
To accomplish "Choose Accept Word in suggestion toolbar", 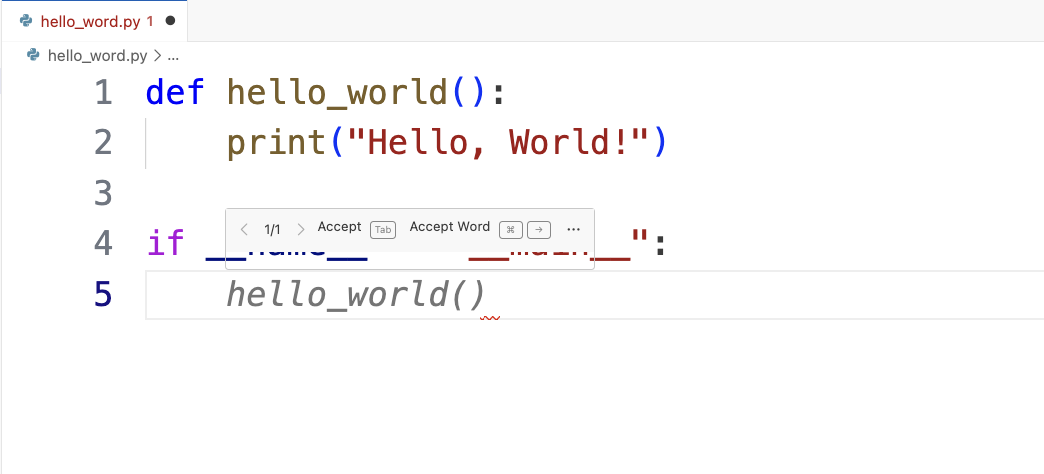I will point(449,227).
